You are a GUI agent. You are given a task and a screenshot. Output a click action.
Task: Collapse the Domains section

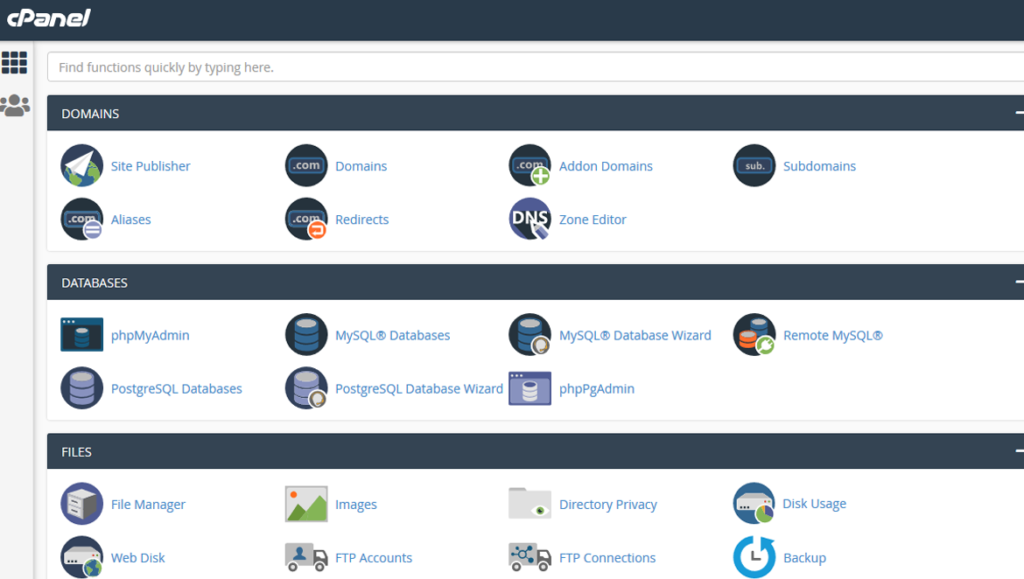(x=1019, y=113)
